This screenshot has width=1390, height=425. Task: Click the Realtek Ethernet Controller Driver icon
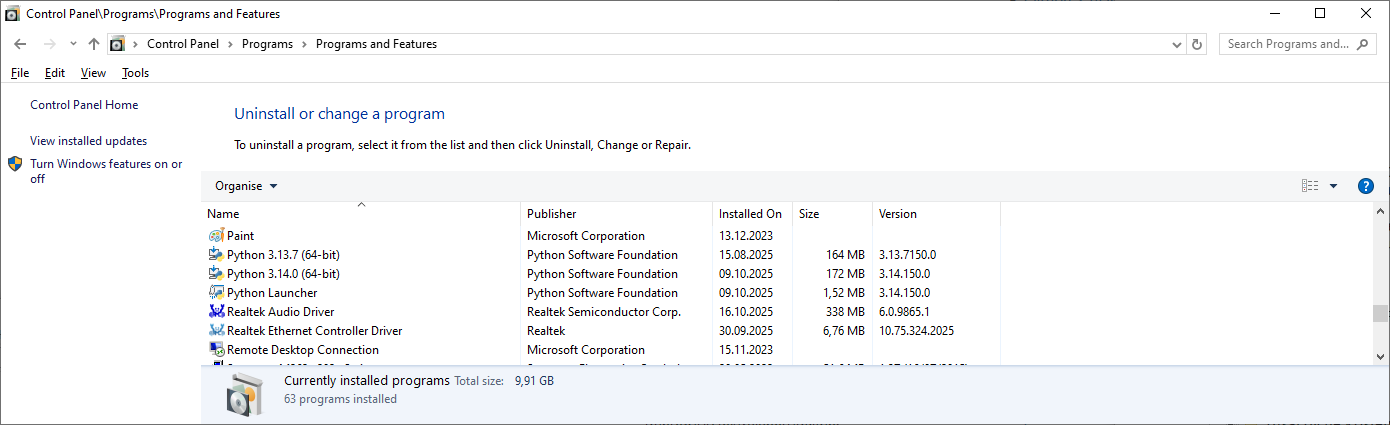click(217, 331)
